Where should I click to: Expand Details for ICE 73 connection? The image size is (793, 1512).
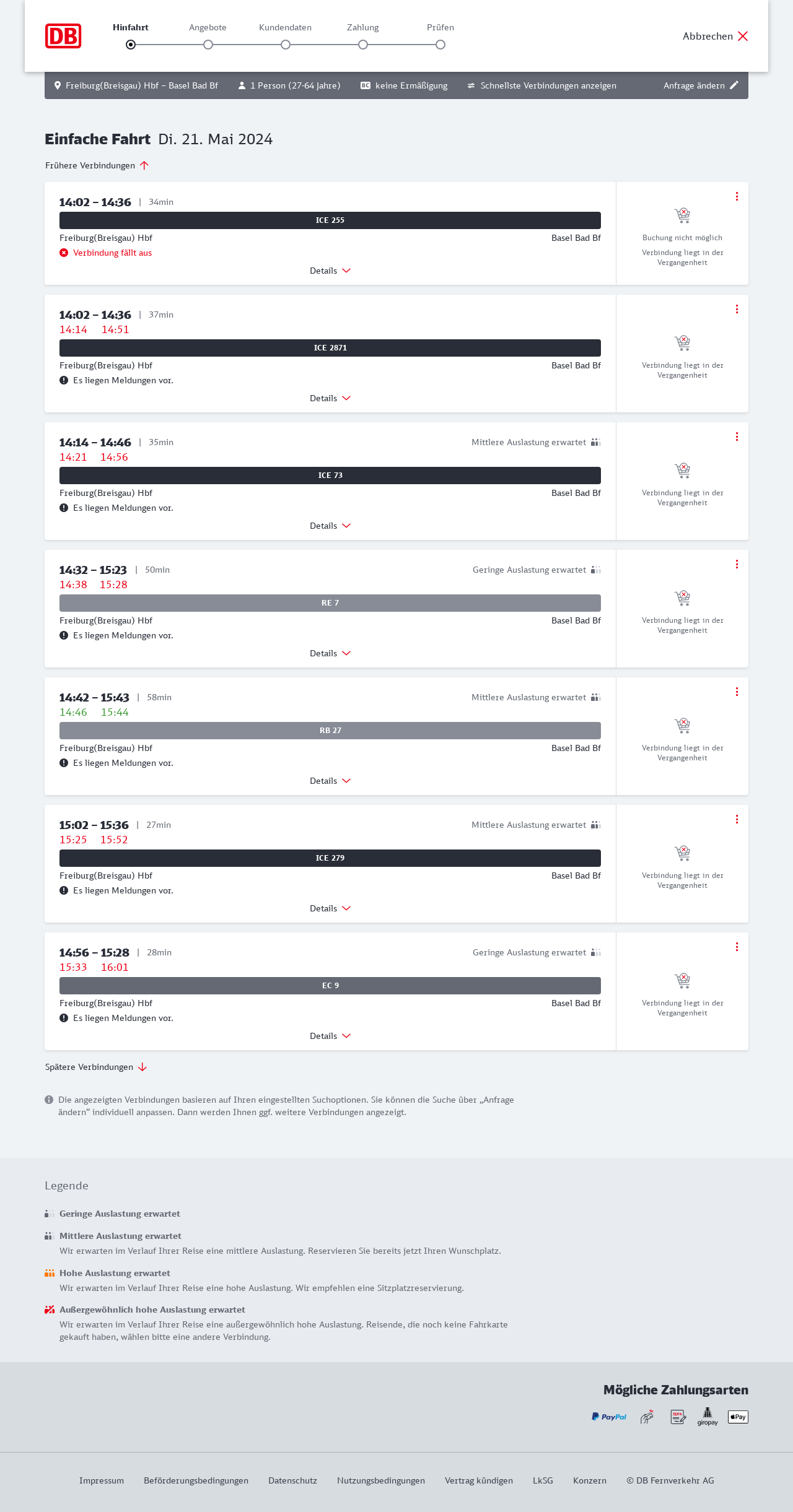pos(330,526)
